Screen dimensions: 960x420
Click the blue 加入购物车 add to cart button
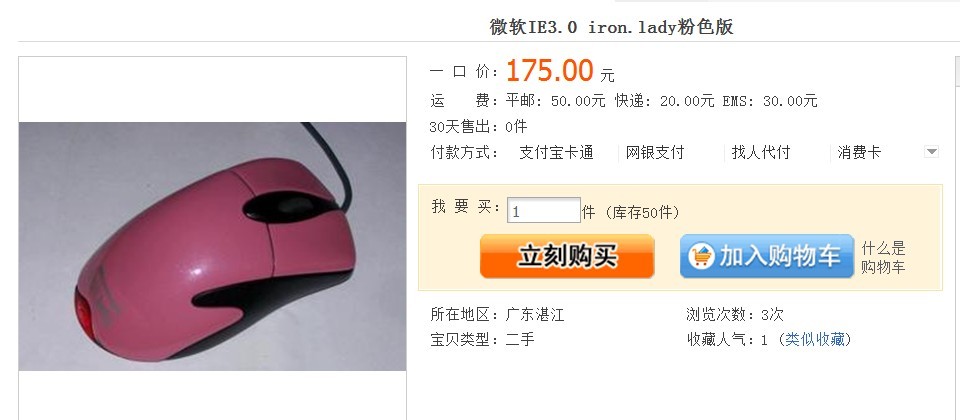coord(767,256)
